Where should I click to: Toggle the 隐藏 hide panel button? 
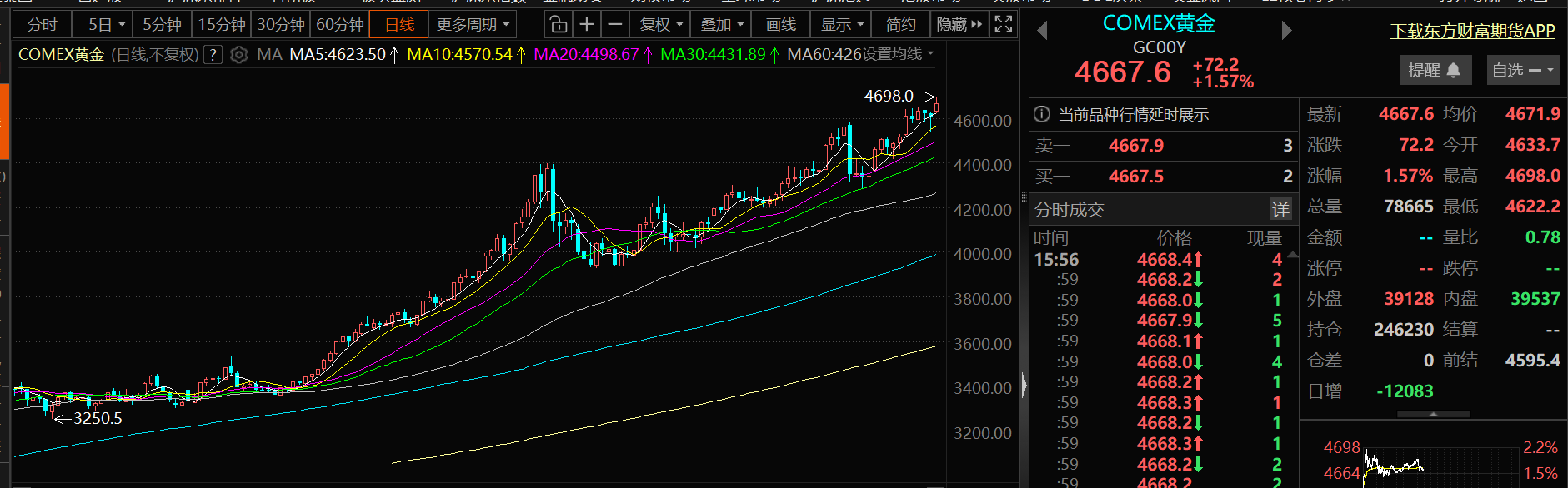pyautogui.click(x=959, y=25)
